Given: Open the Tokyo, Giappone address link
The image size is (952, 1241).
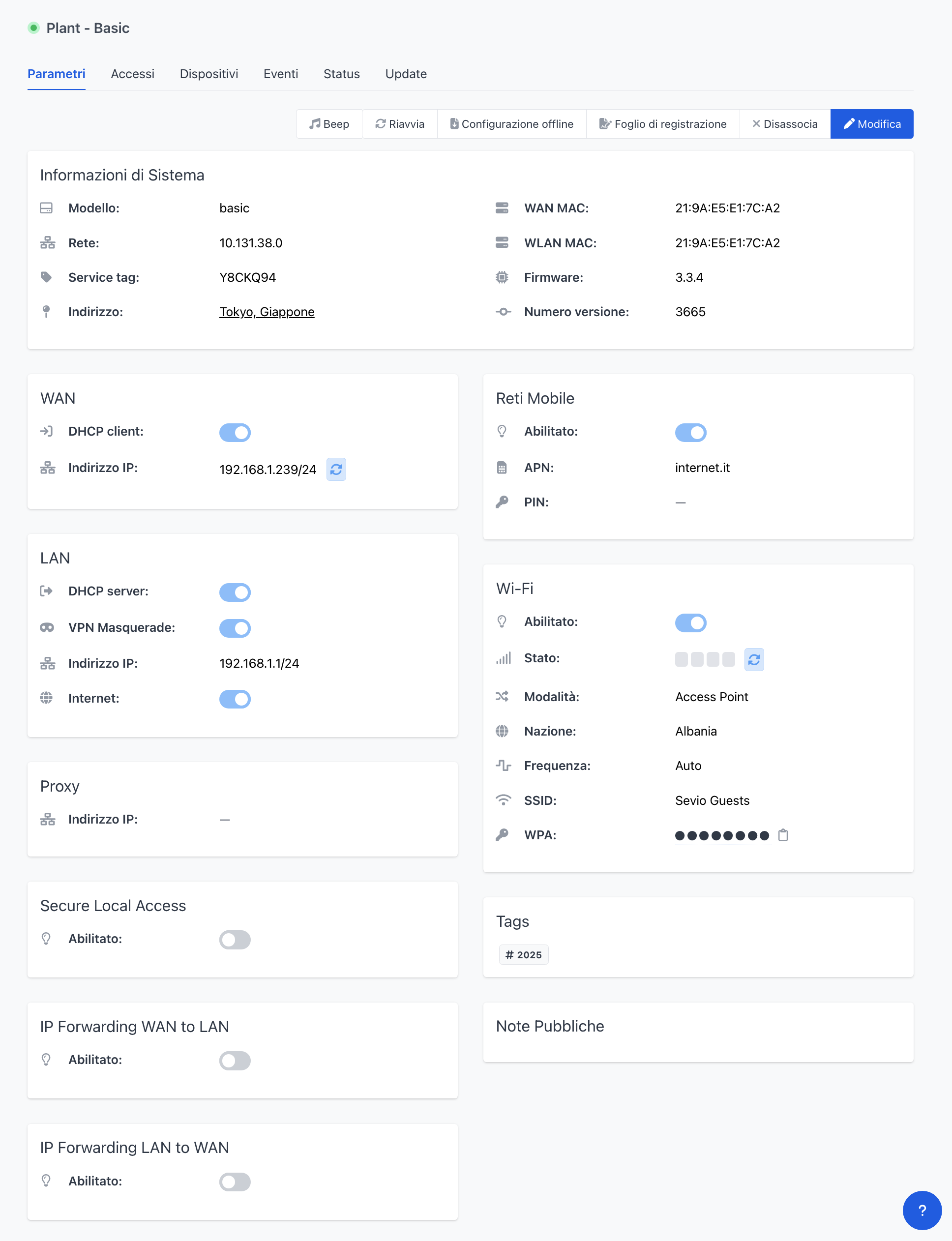Looking at the screenshot, I should pyautogui.click(x=267, y=312).
